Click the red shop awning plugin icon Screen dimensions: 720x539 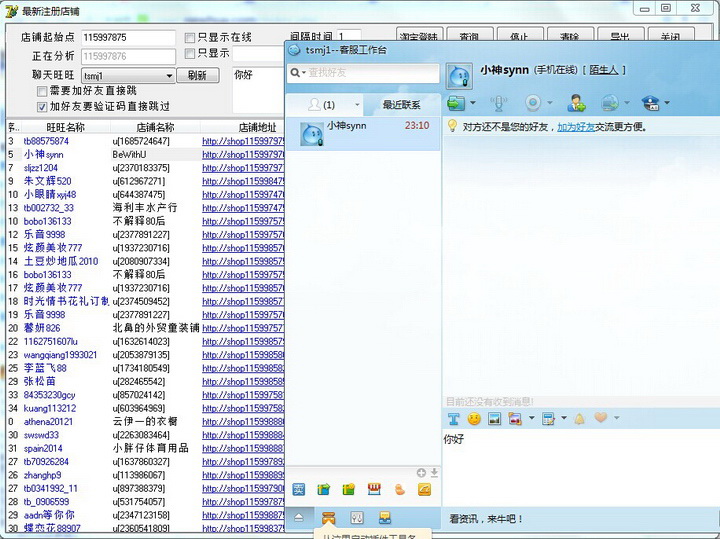click(374, 489)
